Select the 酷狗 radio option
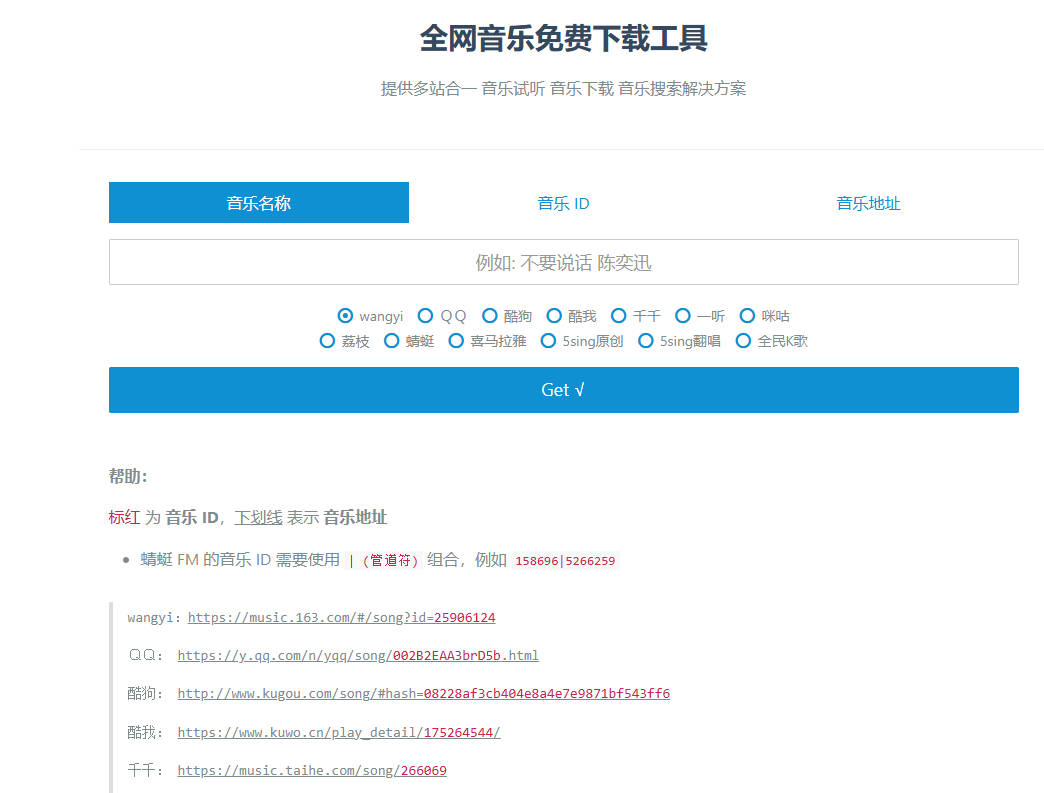1044x793 pixels. (490, 316)
